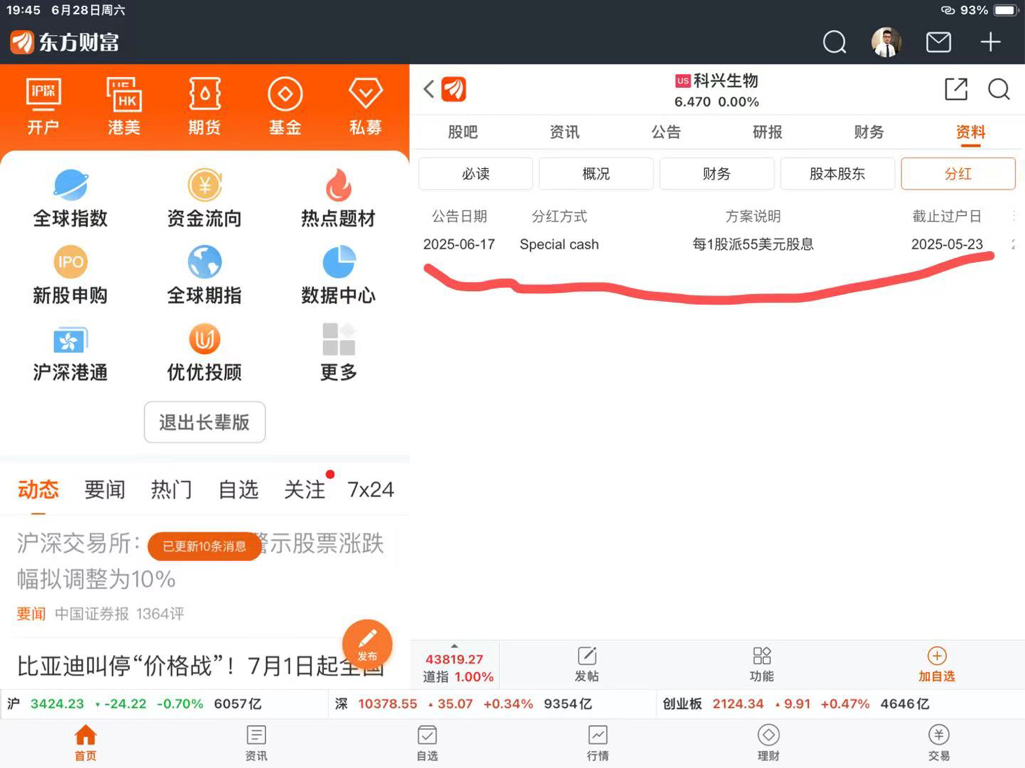This screenshot has width=1025, height=768.
Task: Open 新股申购 IPO subscription
Action: point(71,275)
